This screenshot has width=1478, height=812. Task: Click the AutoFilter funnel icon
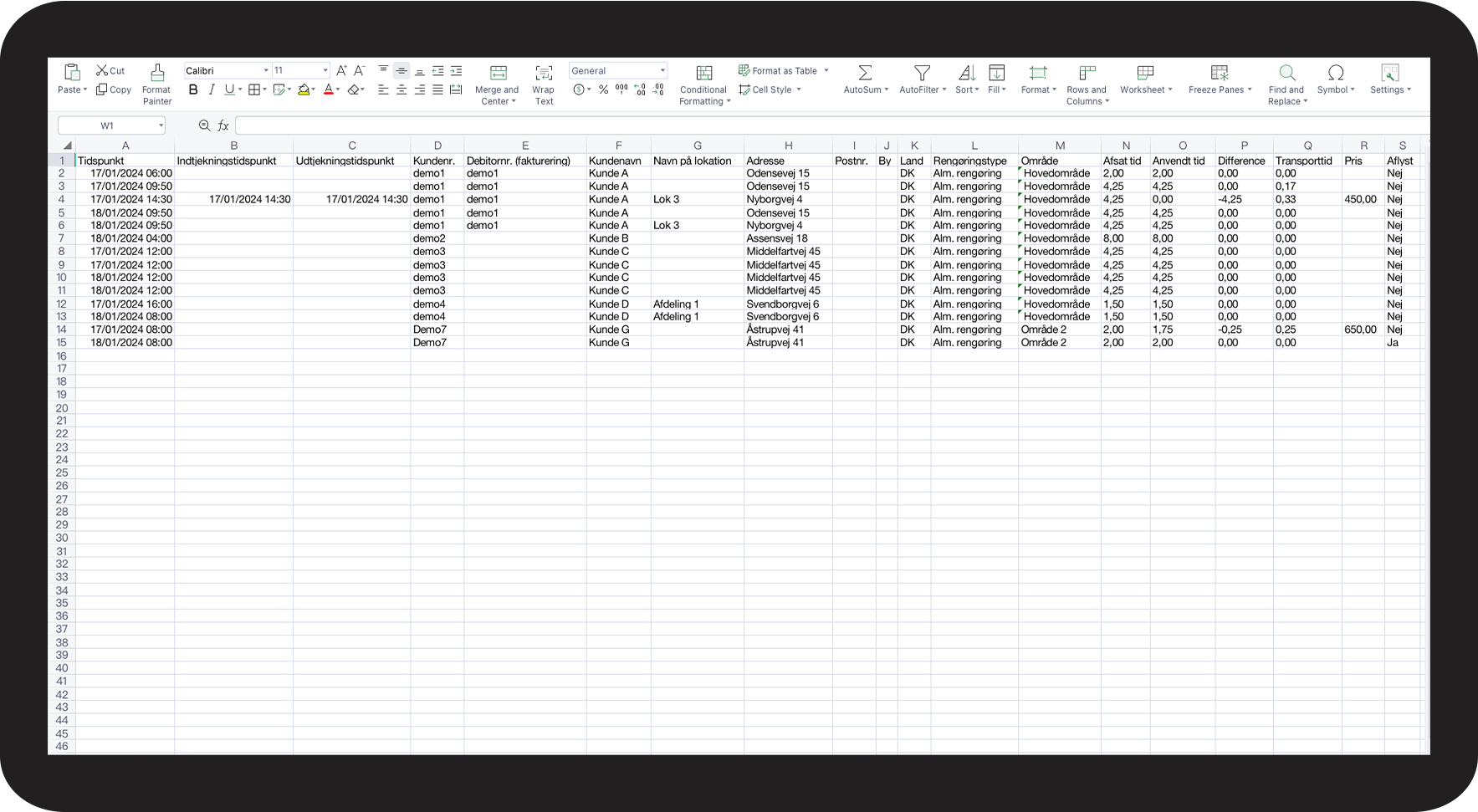[x=922, y=73]
